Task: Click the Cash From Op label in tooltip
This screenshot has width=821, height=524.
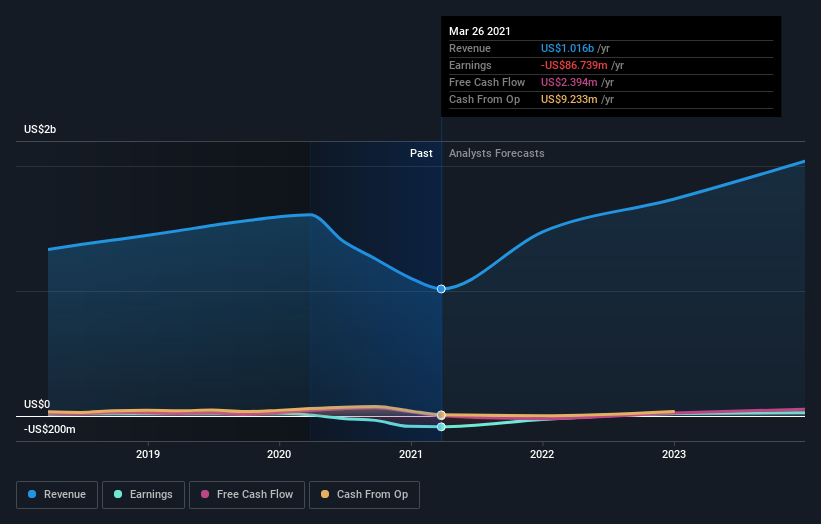Action: click(484, 99)
